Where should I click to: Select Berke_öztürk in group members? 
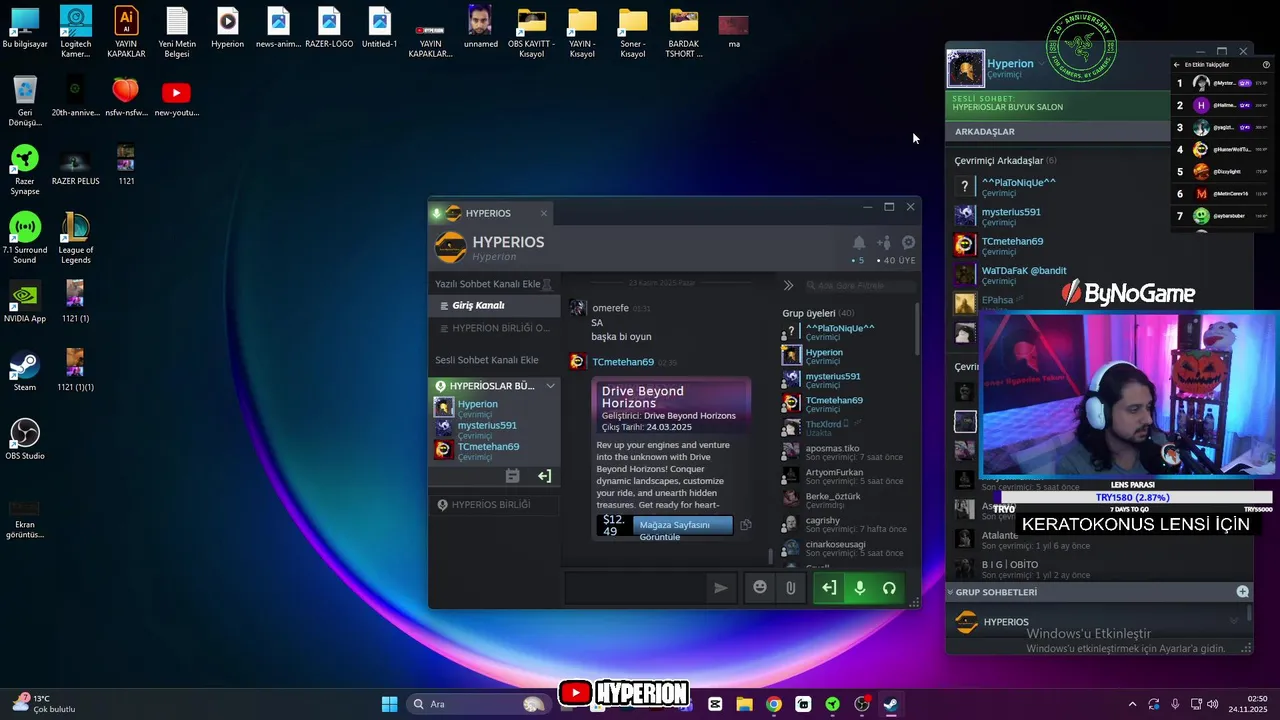tap(845, 500)
